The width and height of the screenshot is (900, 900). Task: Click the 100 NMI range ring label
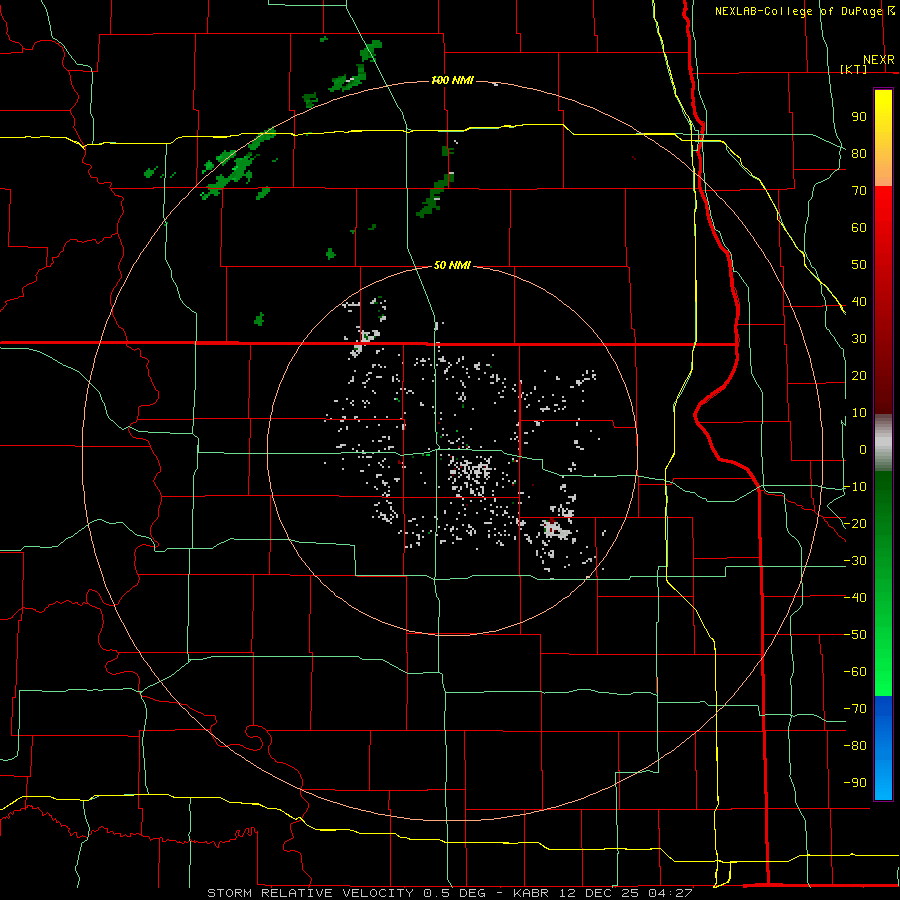[x=452, y=80]
